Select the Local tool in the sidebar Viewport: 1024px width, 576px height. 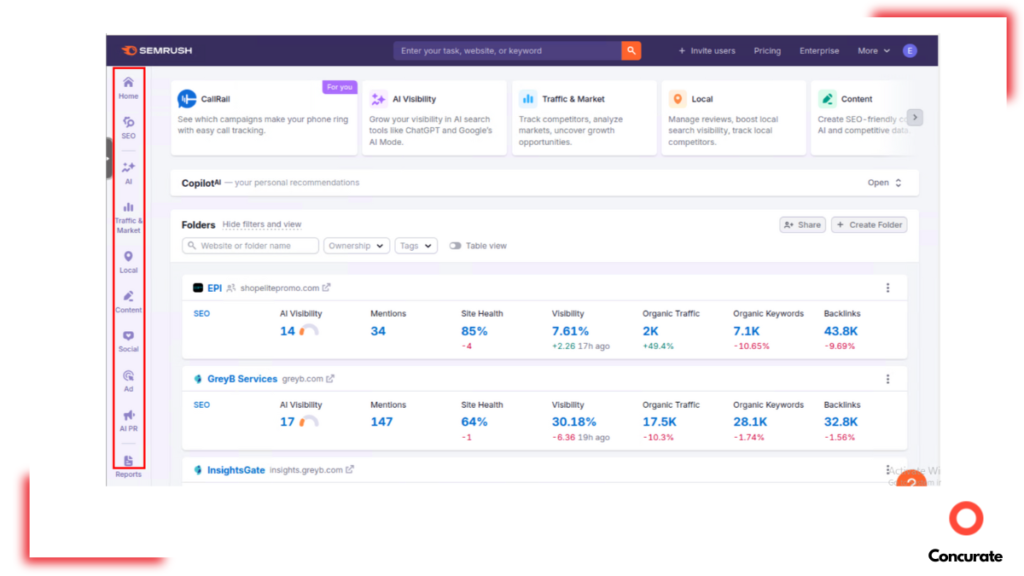point(128,261)
